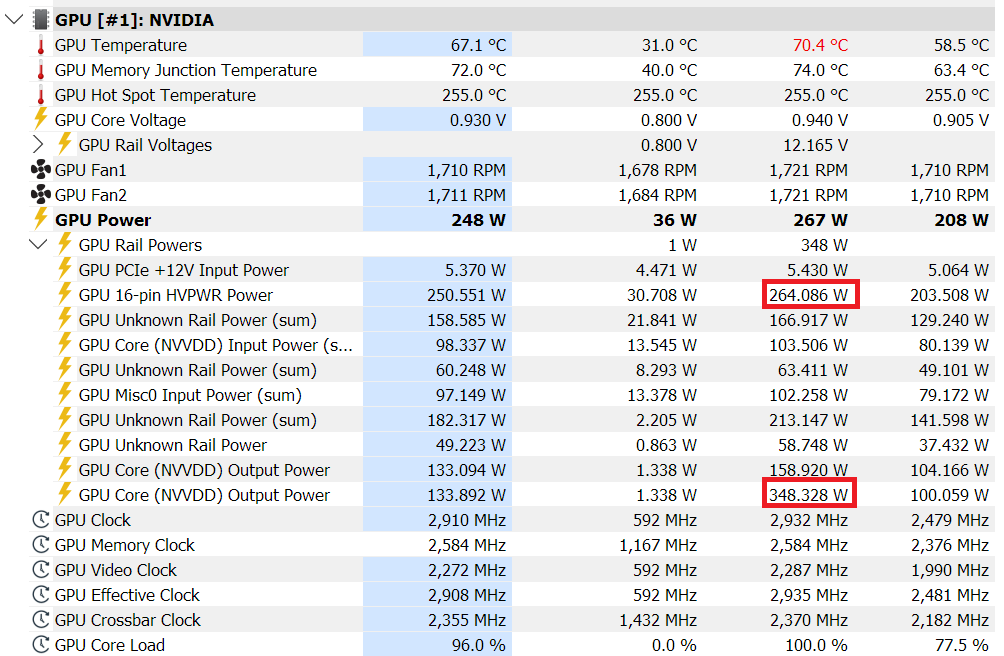Click the 72.0 °C memory junction temperature value

(478, 70)
